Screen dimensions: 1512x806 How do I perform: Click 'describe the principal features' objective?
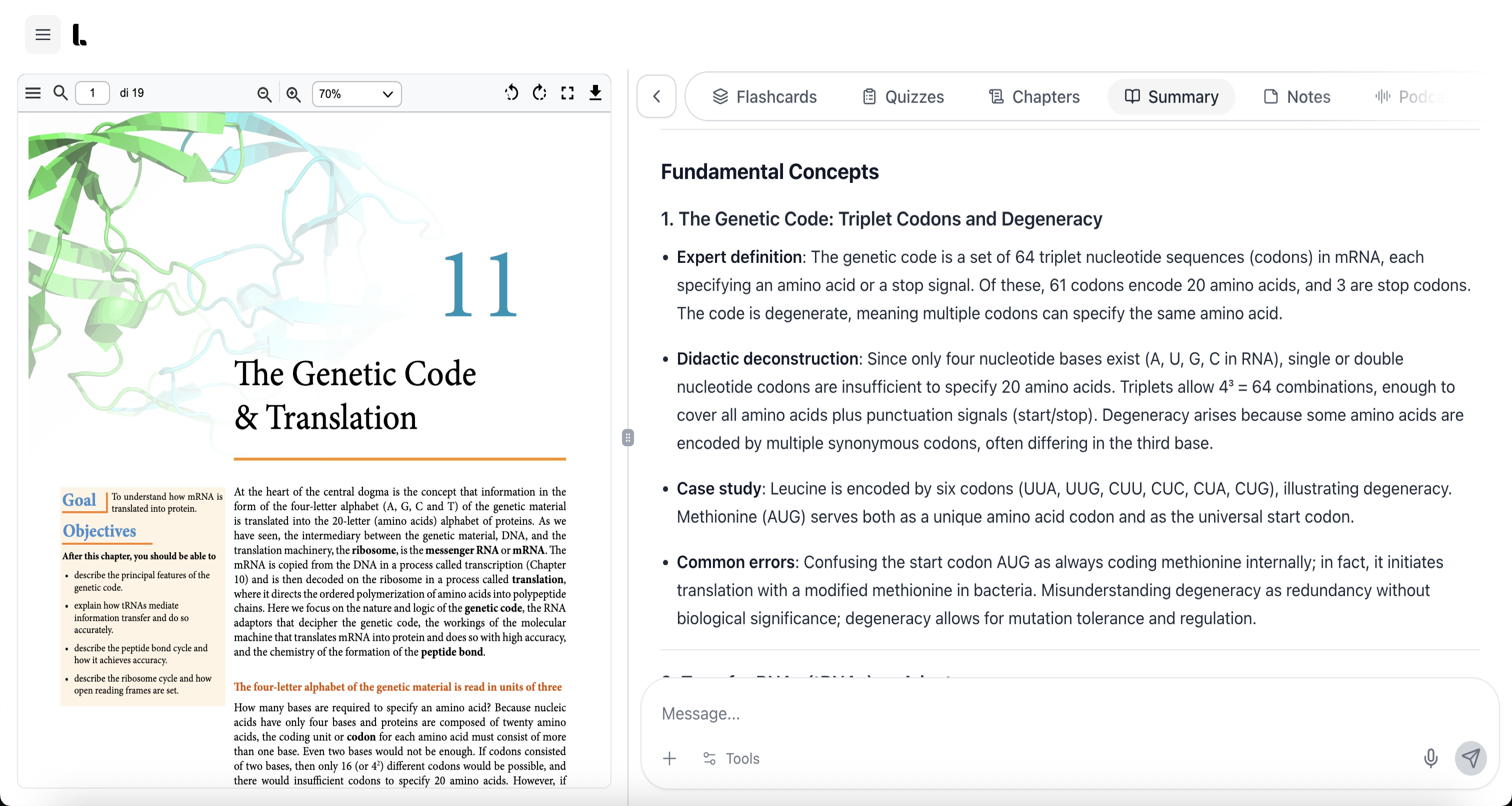click(141, 581)
